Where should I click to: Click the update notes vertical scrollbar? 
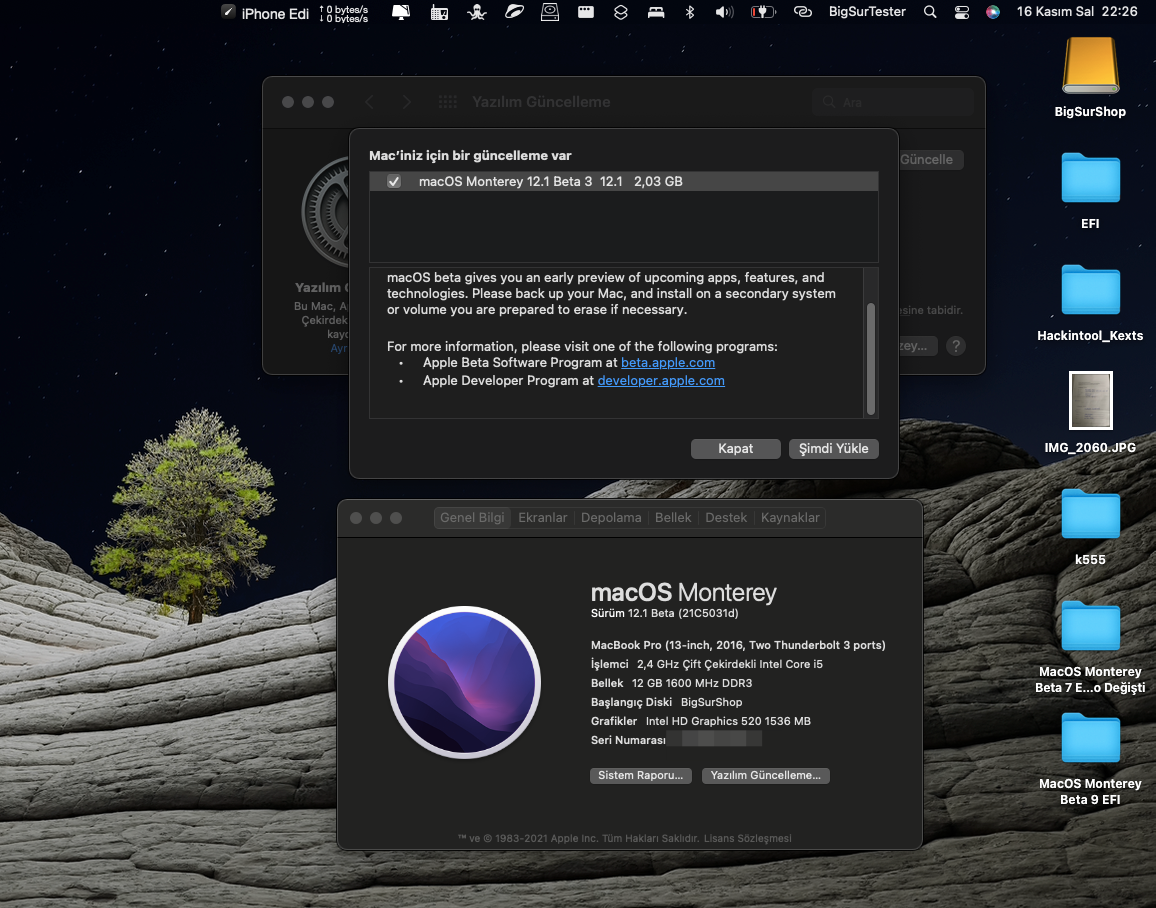point(871,358)
